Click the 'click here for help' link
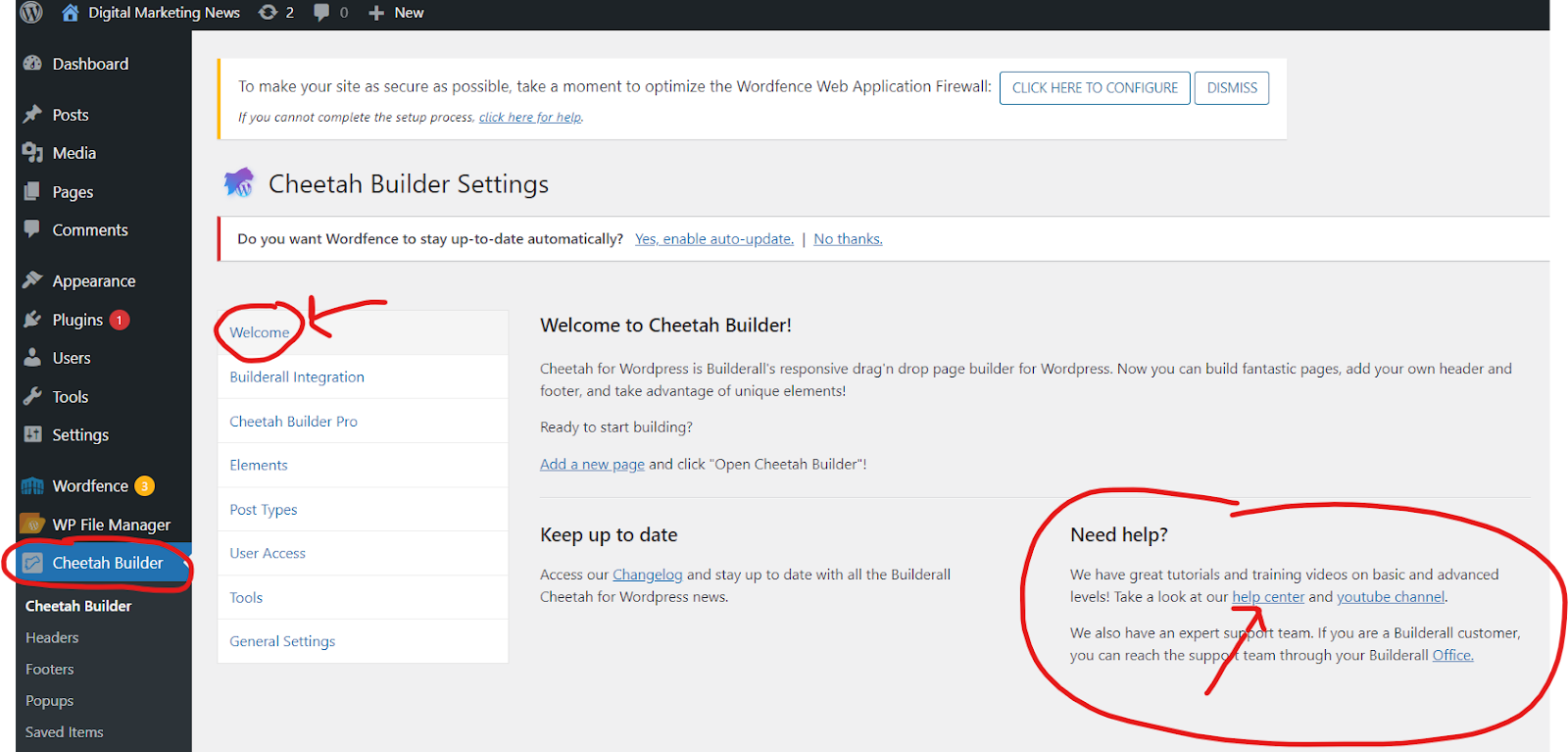This screenshot has width=1568, height=752. point(530,118)
